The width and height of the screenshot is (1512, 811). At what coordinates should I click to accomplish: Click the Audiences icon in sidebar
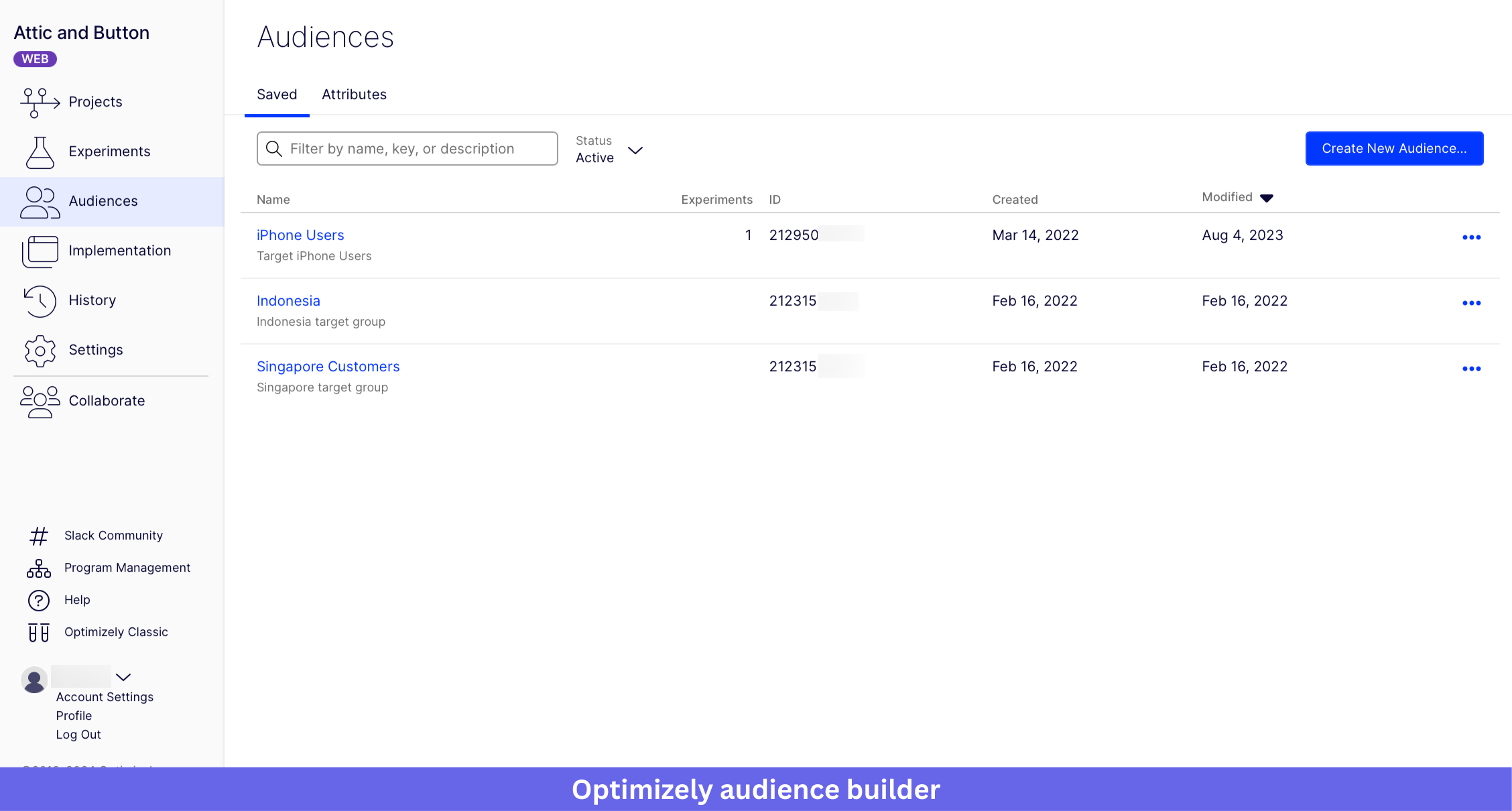pos(38,201)
